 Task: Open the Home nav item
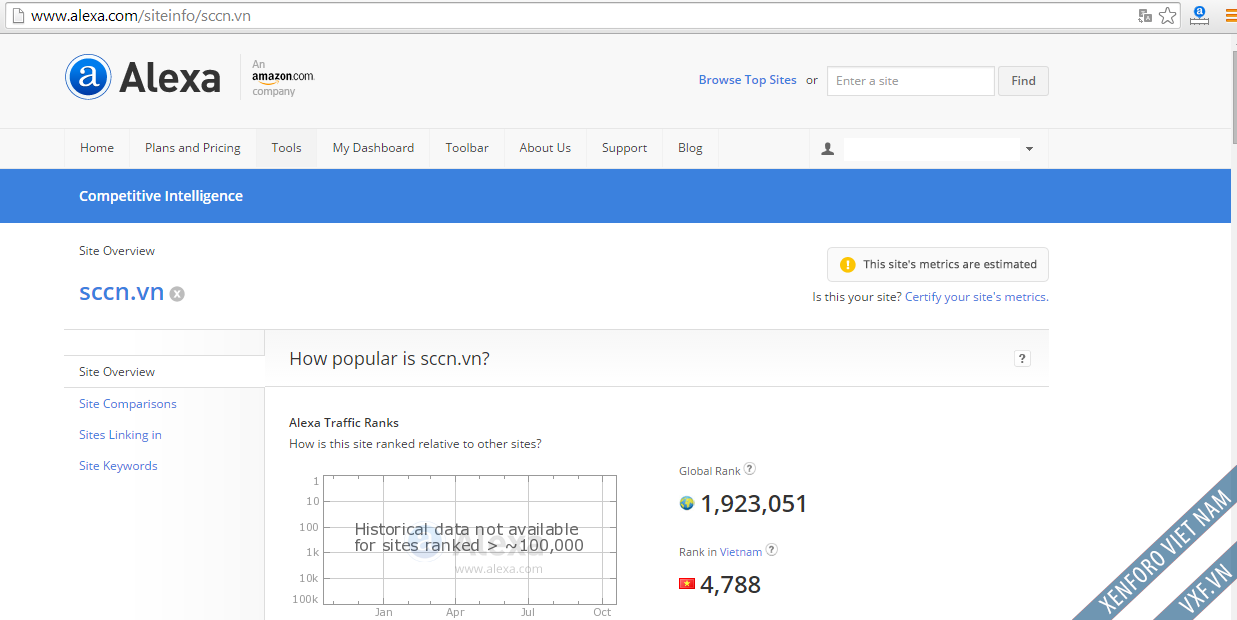click(97, 148)
